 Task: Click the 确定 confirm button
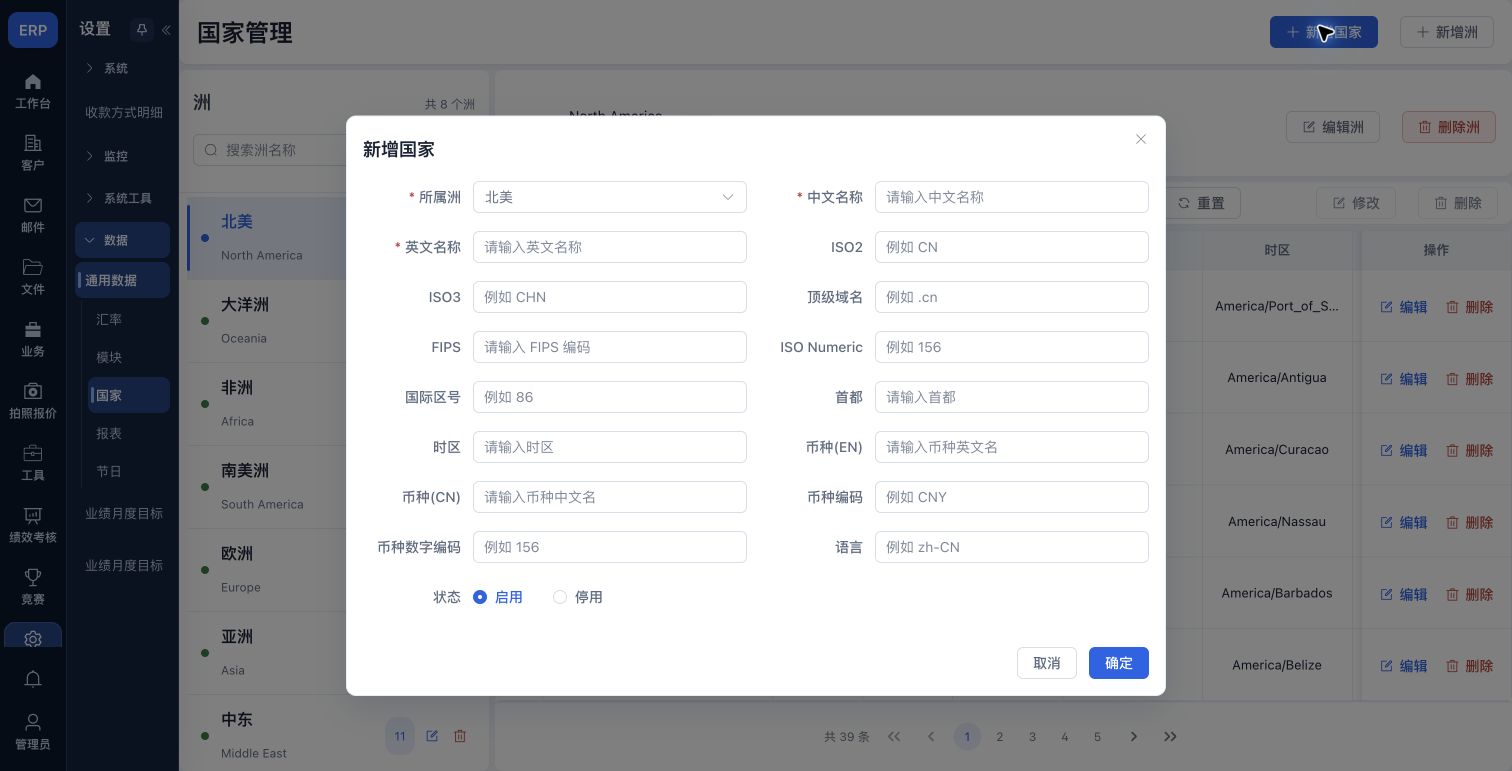click(1119, 663)
